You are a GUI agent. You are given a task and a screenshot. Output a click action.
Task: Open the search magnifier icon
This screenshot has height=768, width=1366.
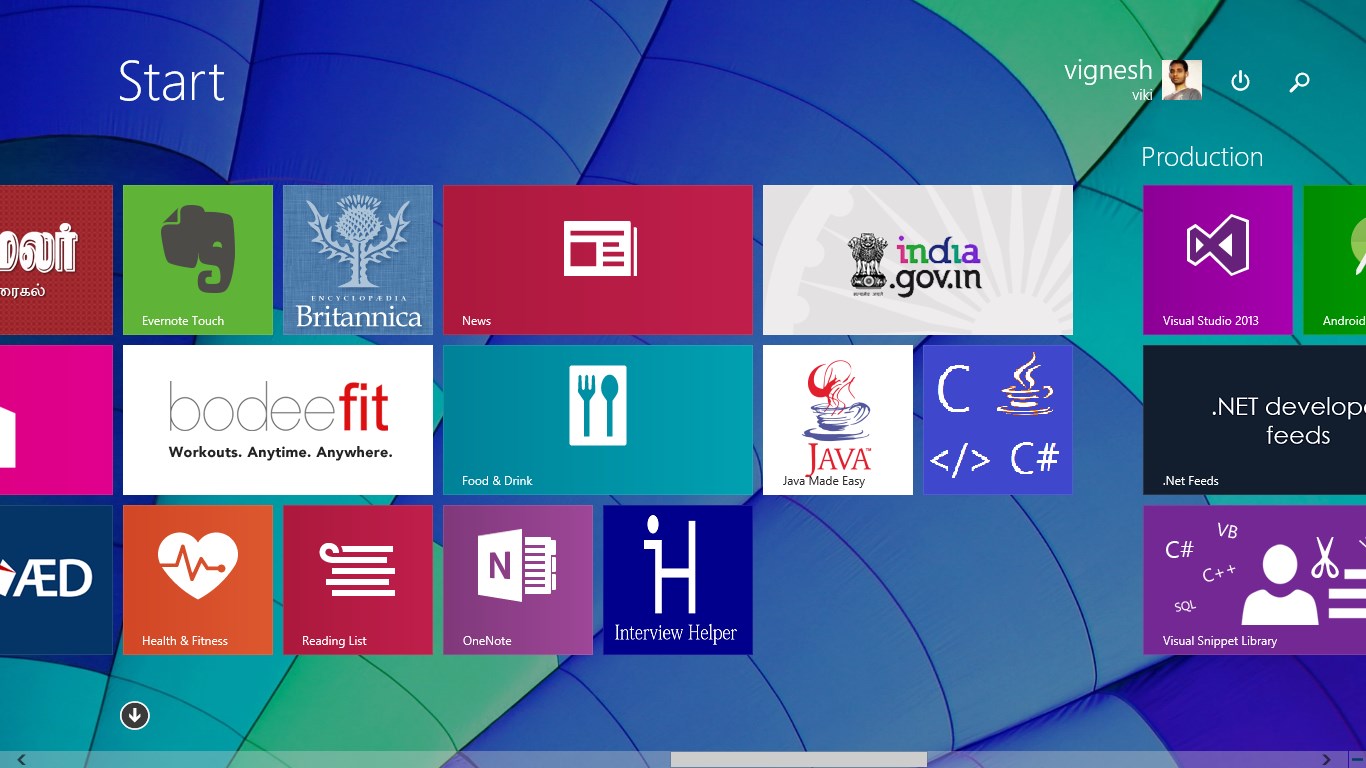1299,82
